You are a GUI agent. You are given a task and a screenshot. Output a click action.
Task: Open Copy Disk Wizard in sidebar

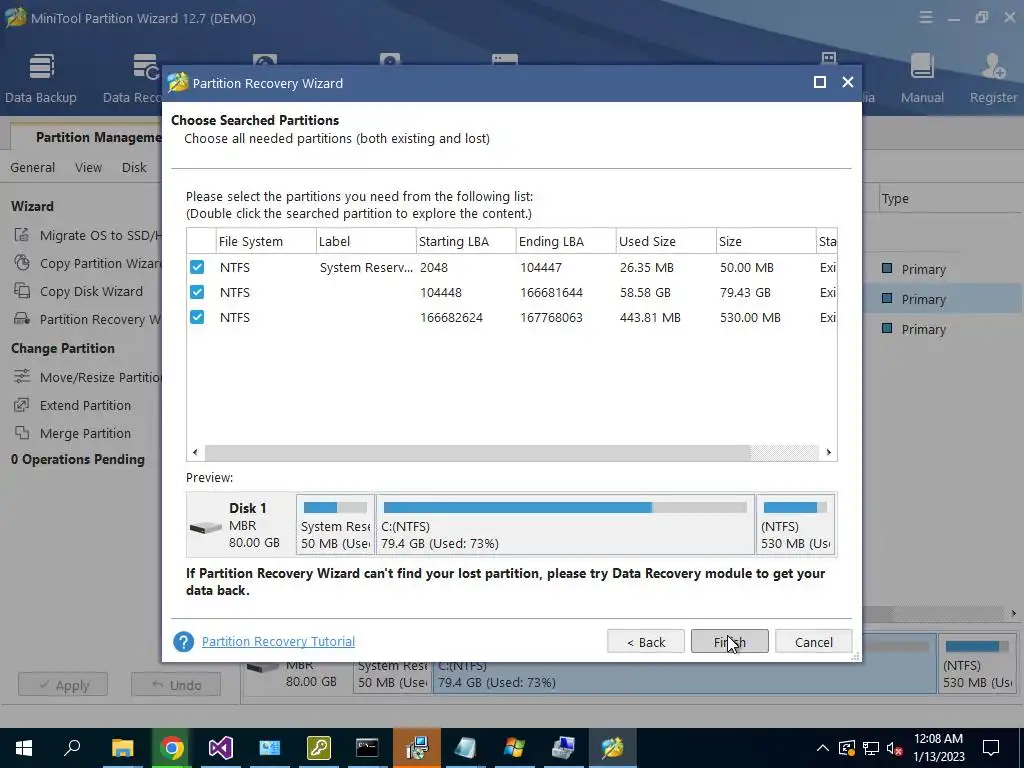[78, 291]
